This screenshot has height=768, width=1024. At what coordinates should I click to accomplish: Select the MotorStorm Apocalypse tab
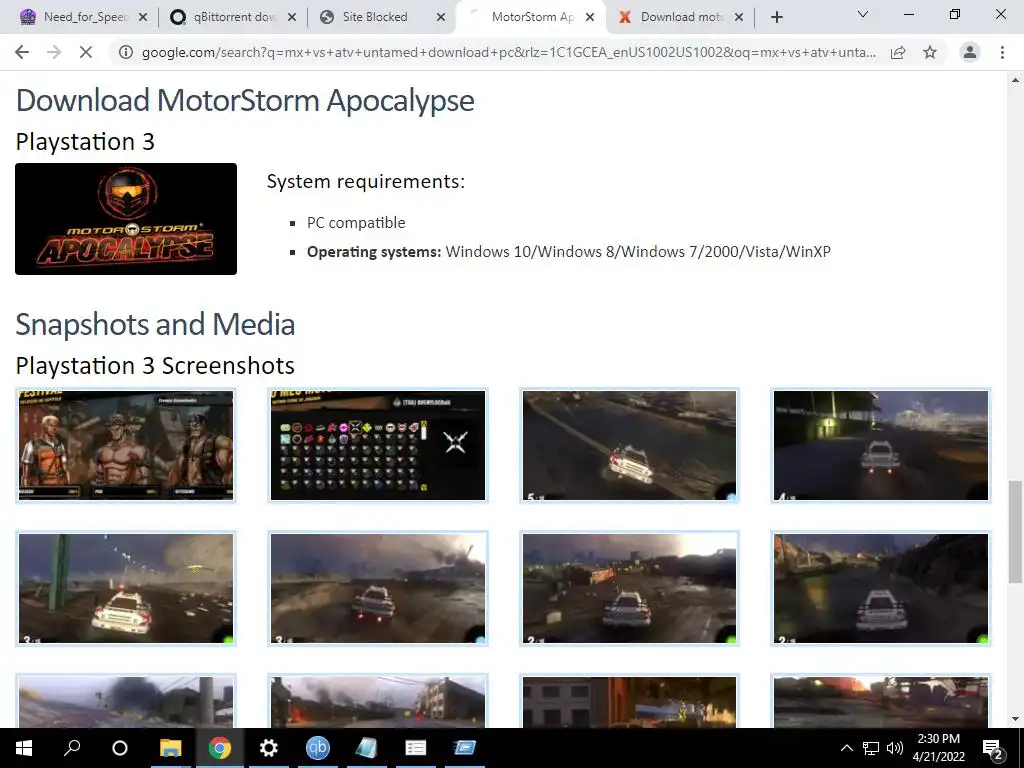tap(530, 17)
